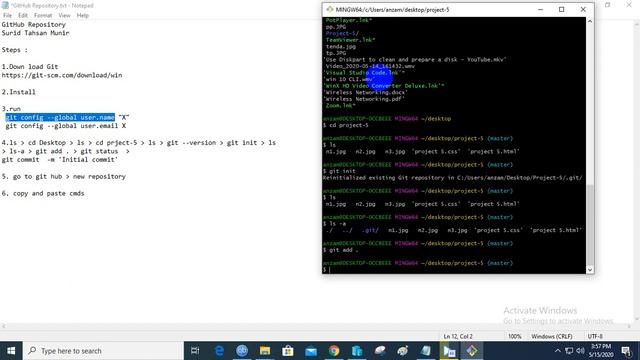Open the Windows Start menu
Viewport: 640px width, 360px height.
coord(11,351)
